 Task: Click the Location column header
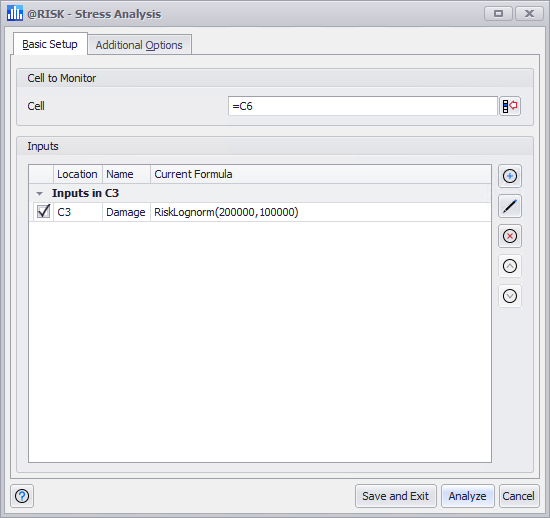pyautogui.click(x=78, y=174)
